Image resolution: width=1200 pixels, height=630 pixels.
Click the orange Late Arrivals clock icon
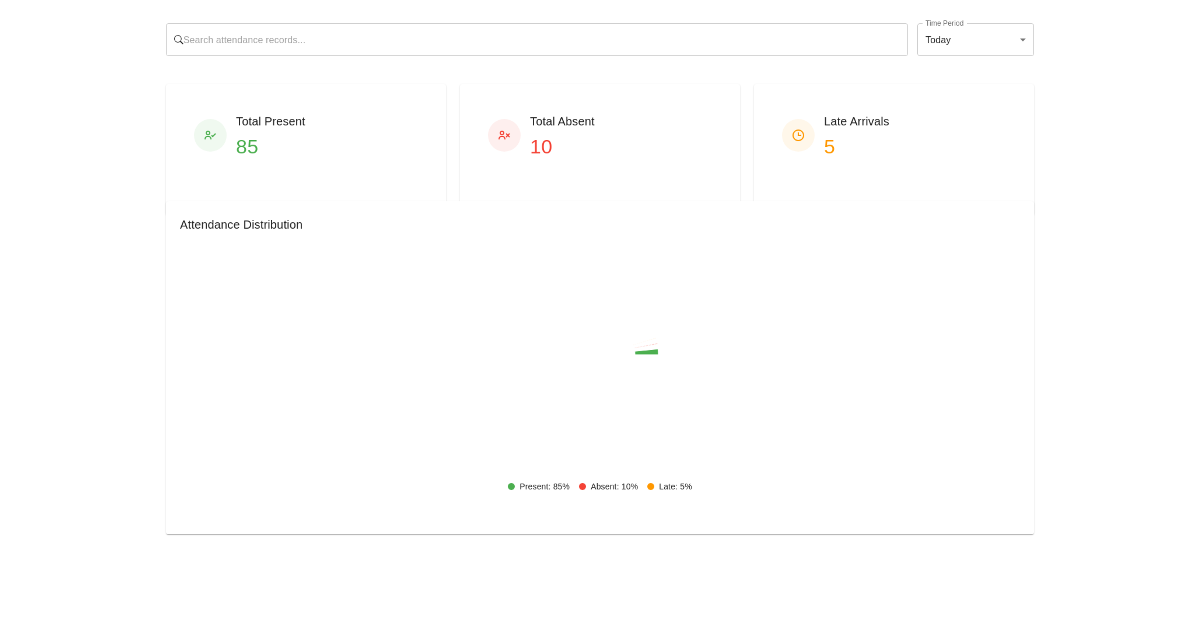[x=798, y=135]
